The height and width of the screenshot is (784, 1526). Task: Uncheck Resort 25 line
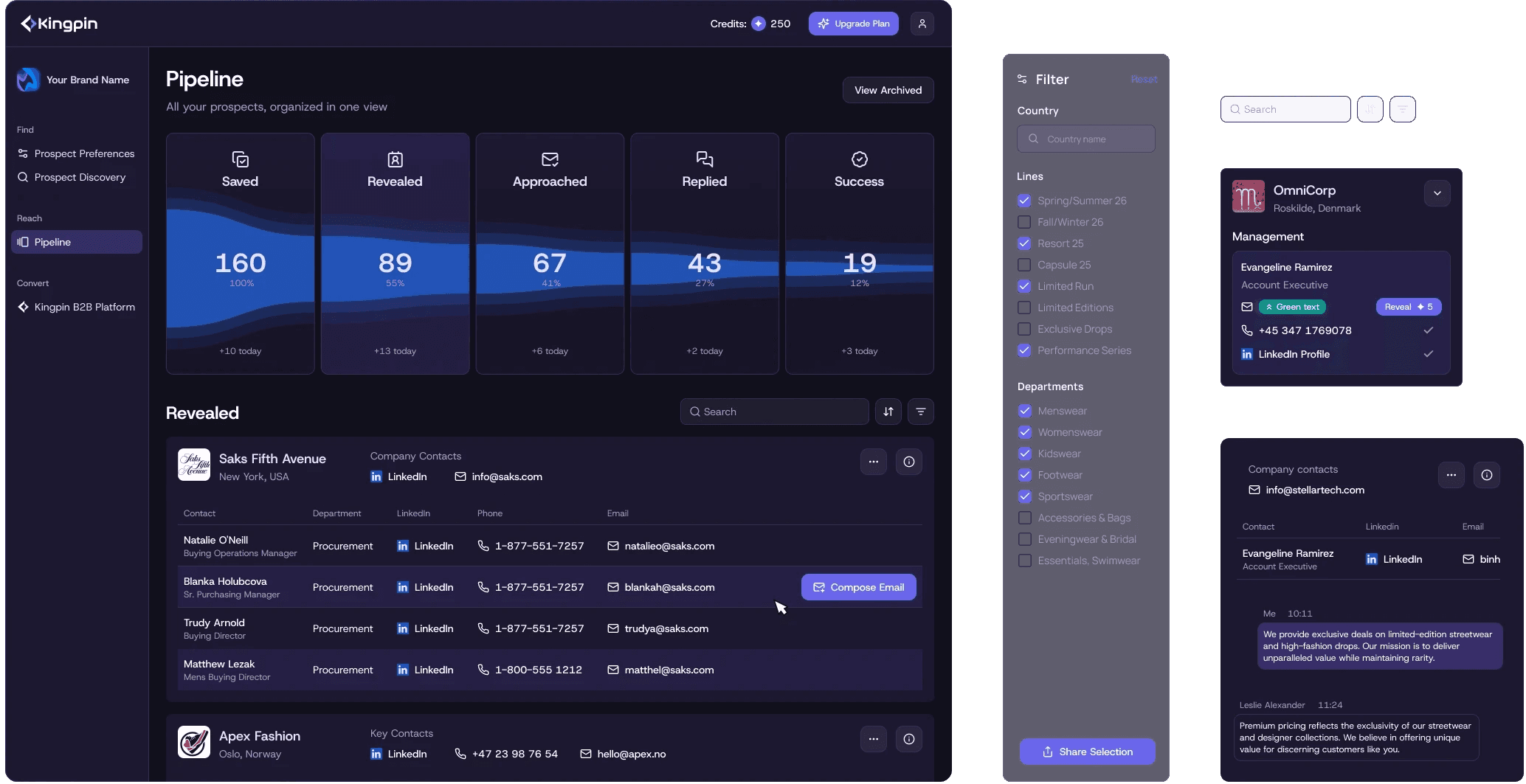tap(1024, 243)
